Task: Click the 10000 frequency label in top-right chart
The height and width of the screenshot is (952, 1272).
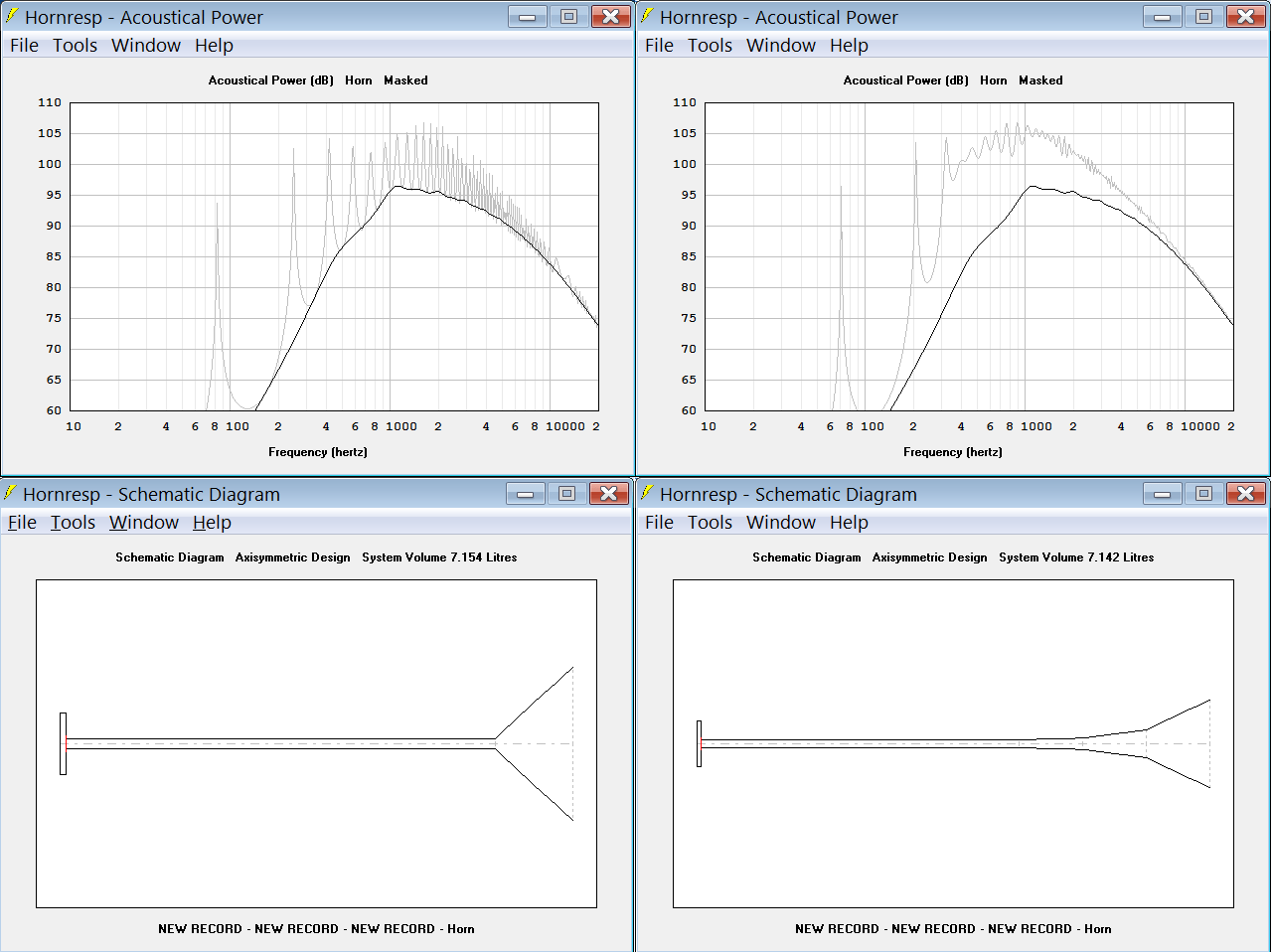Action: (x=1200, y=426)
